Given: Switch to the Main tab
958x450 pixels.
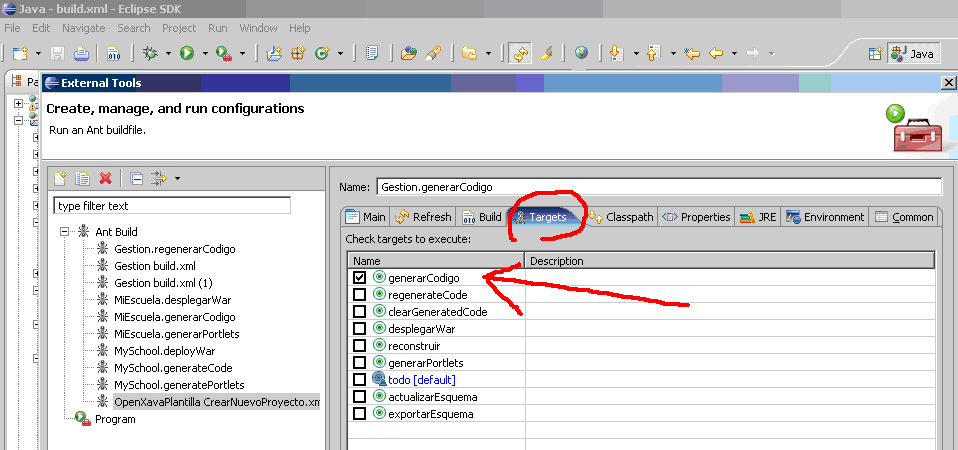Looking at the screenshot, I should pyautogui.click(x=365, y=217).
